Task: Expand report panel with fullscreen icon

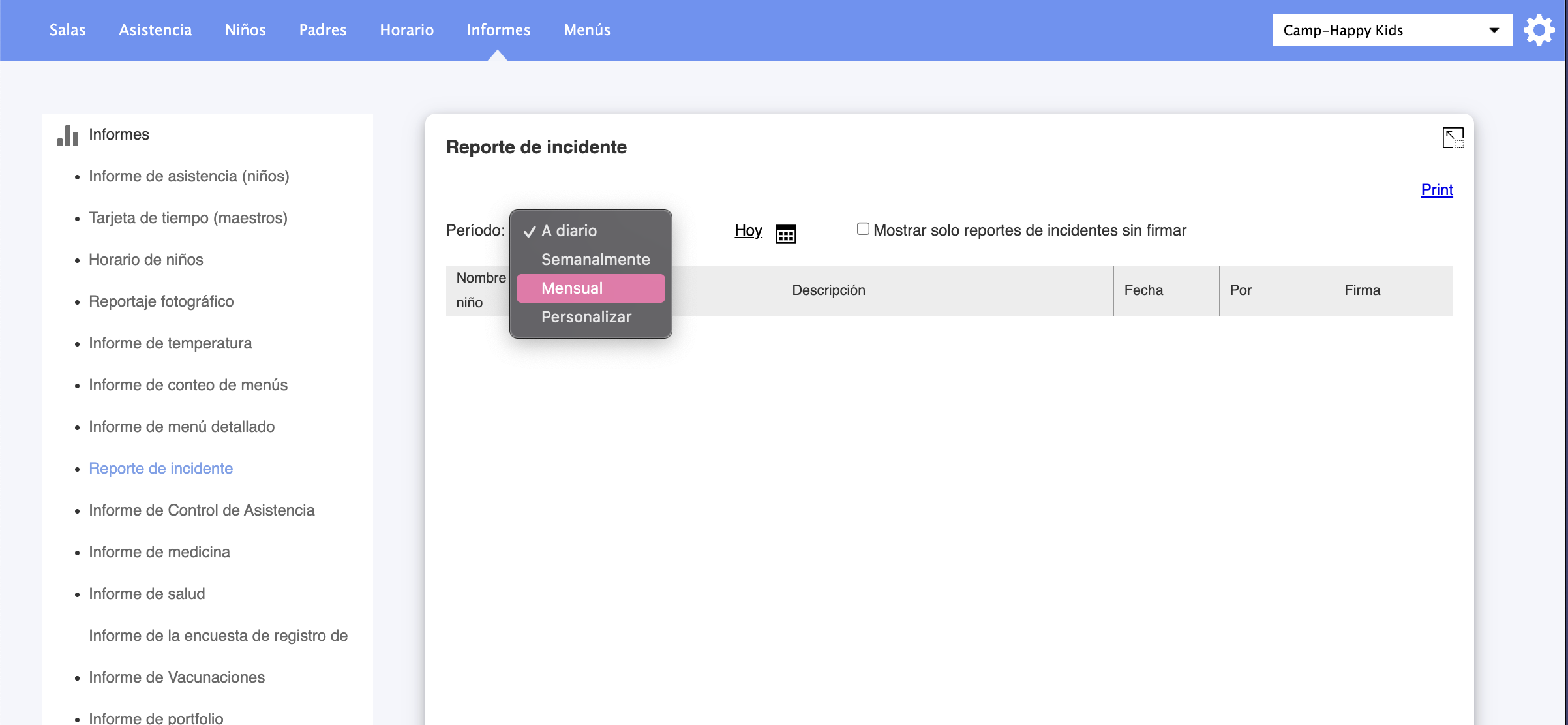Action: [1452, 138]
